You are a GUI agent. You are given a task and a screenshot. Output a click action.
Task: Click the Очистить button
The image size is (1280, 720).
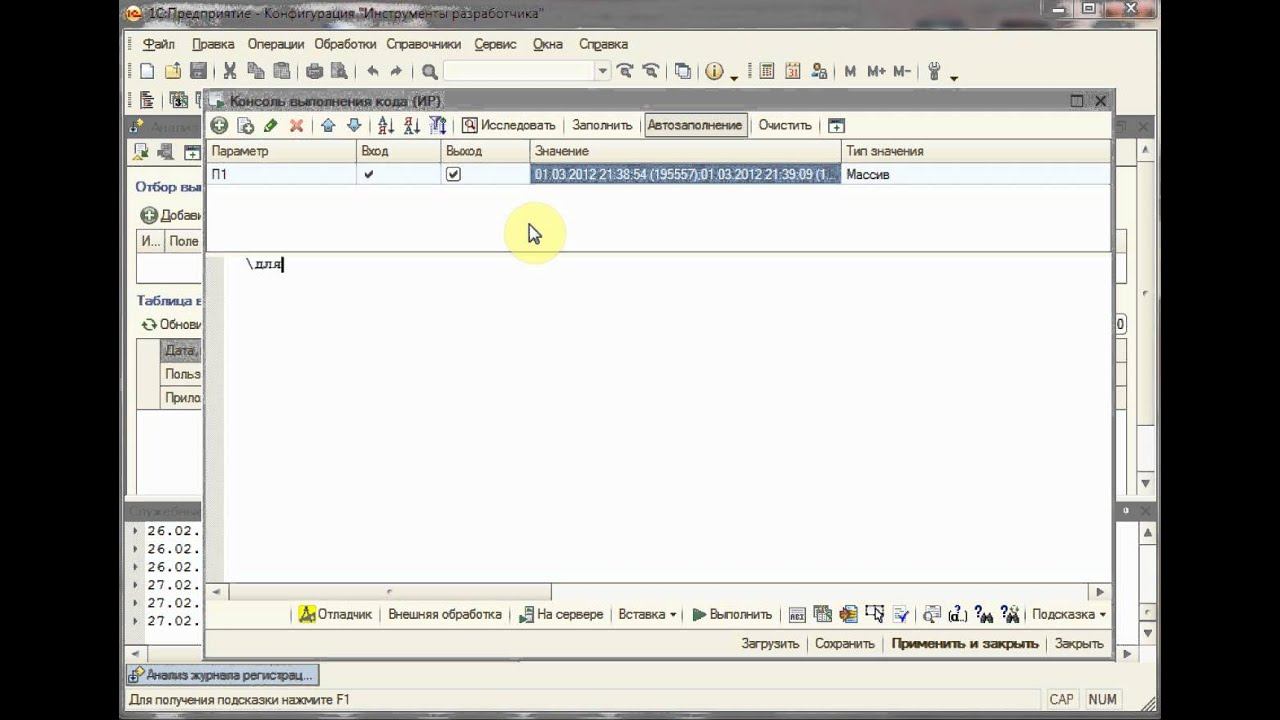click(x=785, y=125)
